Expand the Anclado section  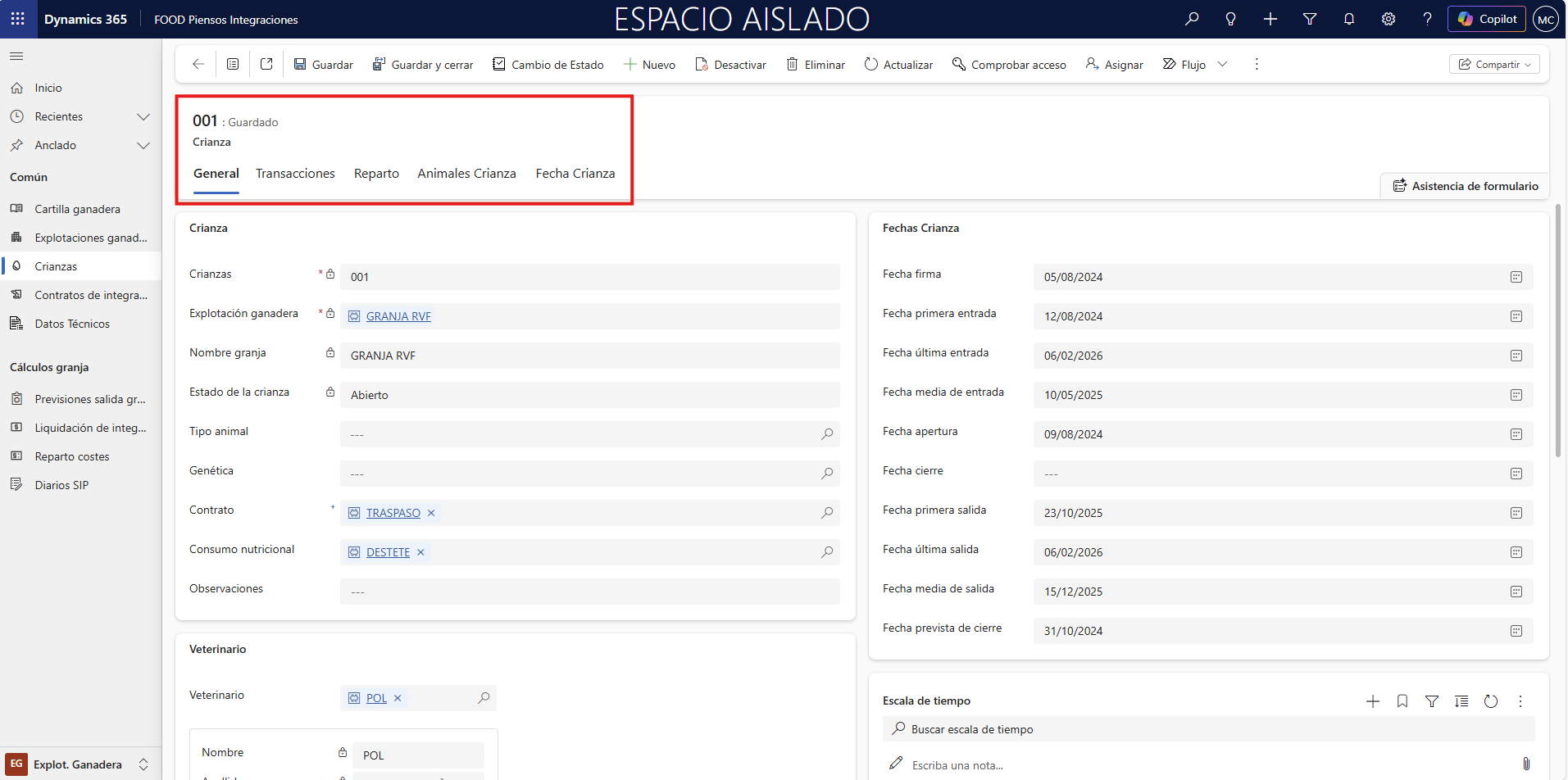[x=143, y=146]
